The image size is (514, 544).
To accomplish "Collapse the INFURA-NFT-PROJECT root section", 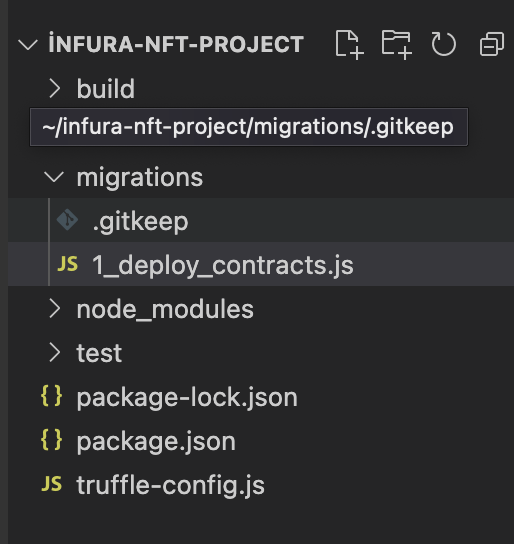I will coord(28,45).
